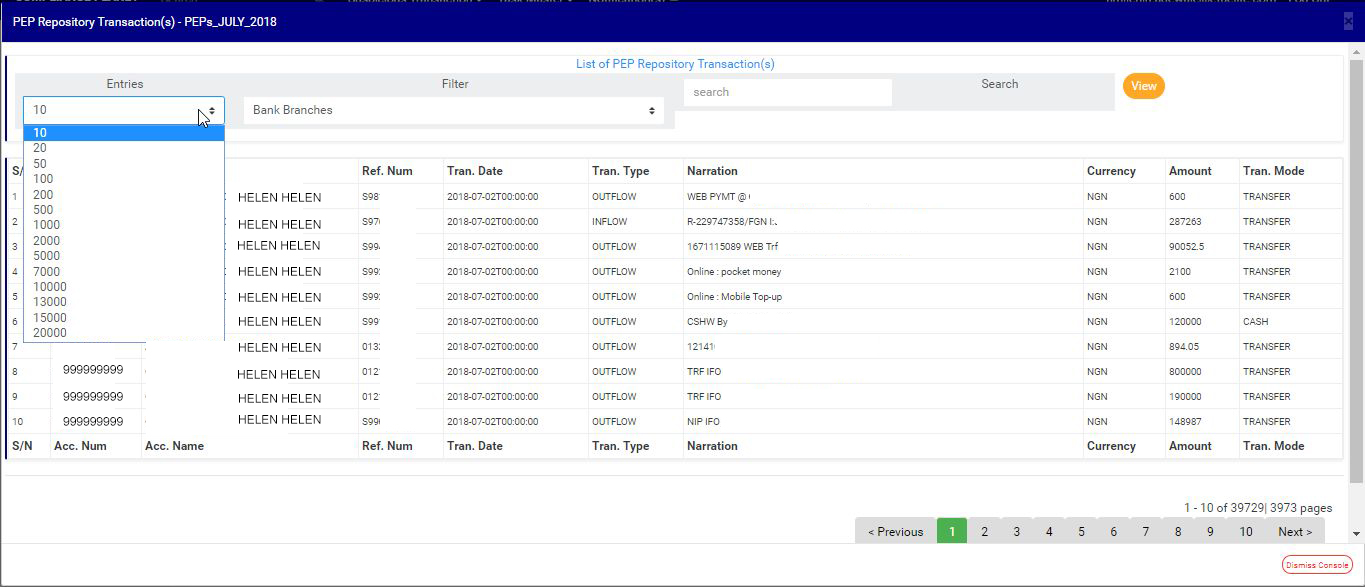
Task: Select 50 entries from the list
Action: pyautogui.click(x=40, y=164)
